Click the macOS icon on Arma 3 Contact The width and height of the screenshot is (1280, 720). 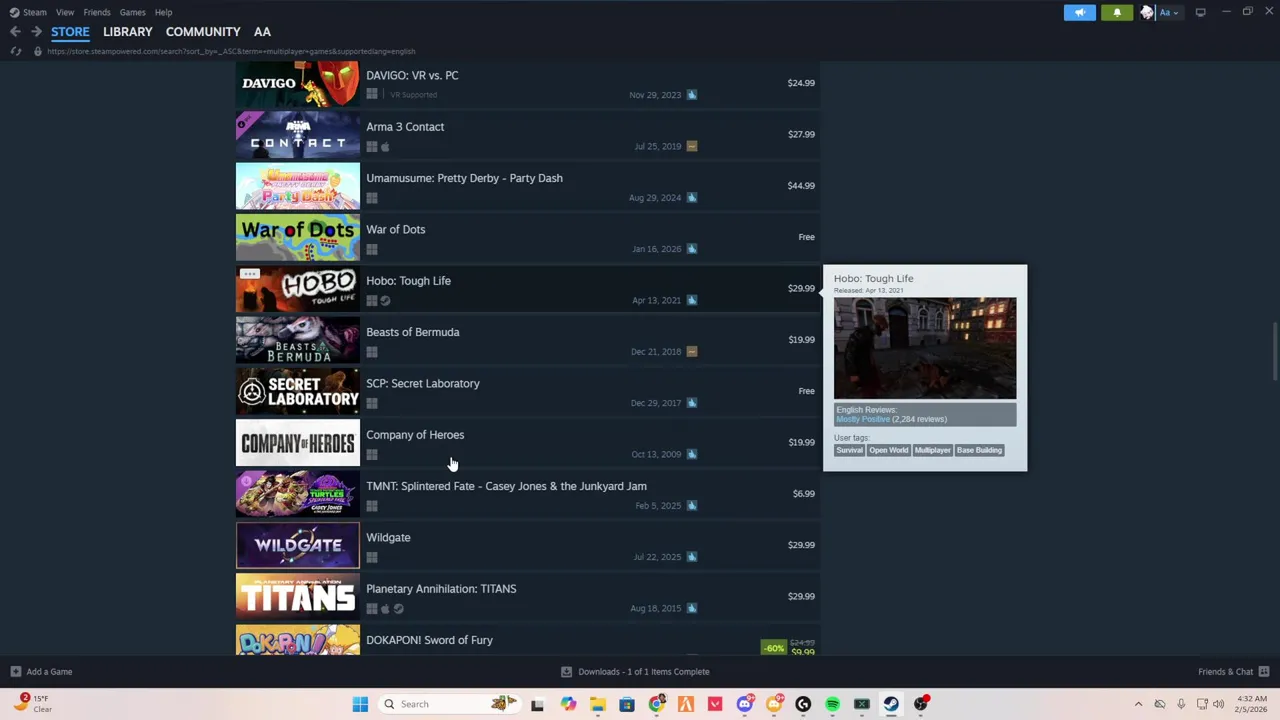click(385, 146)
